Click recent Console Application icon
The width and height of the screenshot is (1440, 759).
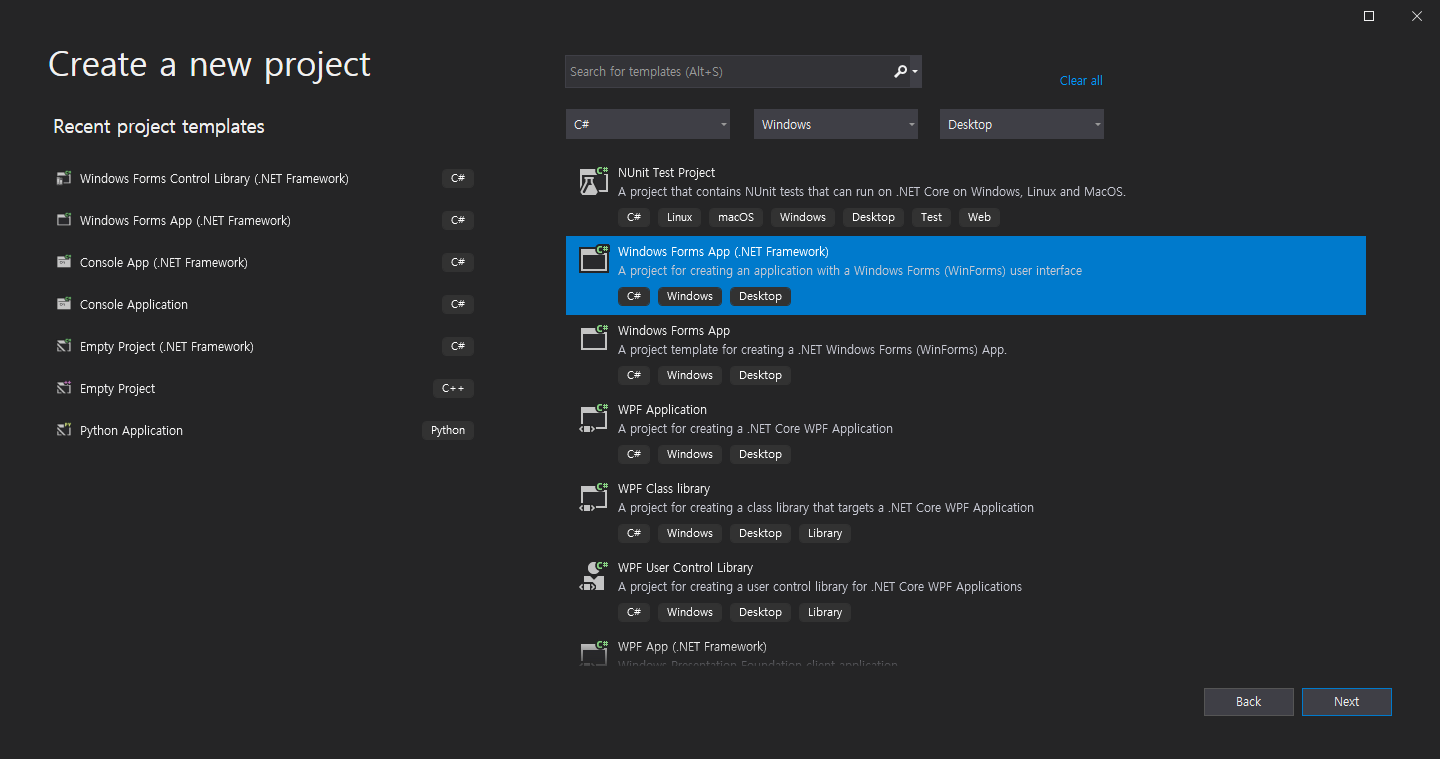tap(64, 305)
